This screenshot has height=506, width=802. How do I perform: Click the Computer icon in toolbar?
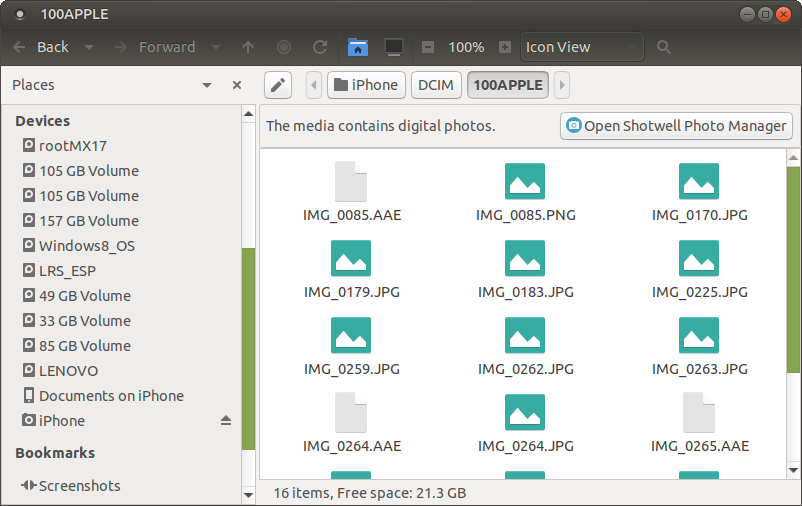393,47
